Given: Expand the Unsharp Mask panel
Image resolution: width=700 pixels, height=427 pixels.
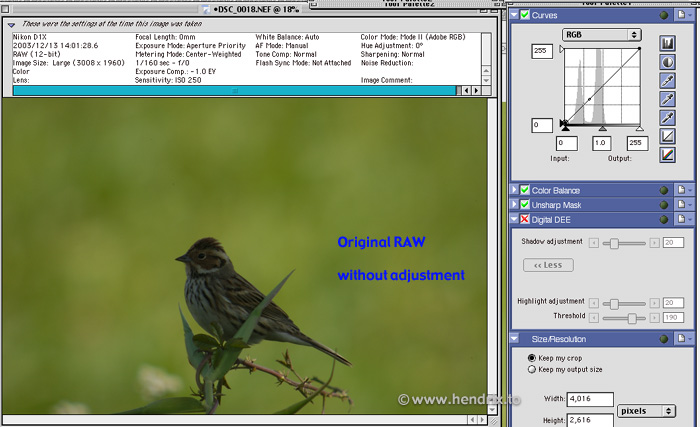Looking at the screenshot, I should point(514,204).
